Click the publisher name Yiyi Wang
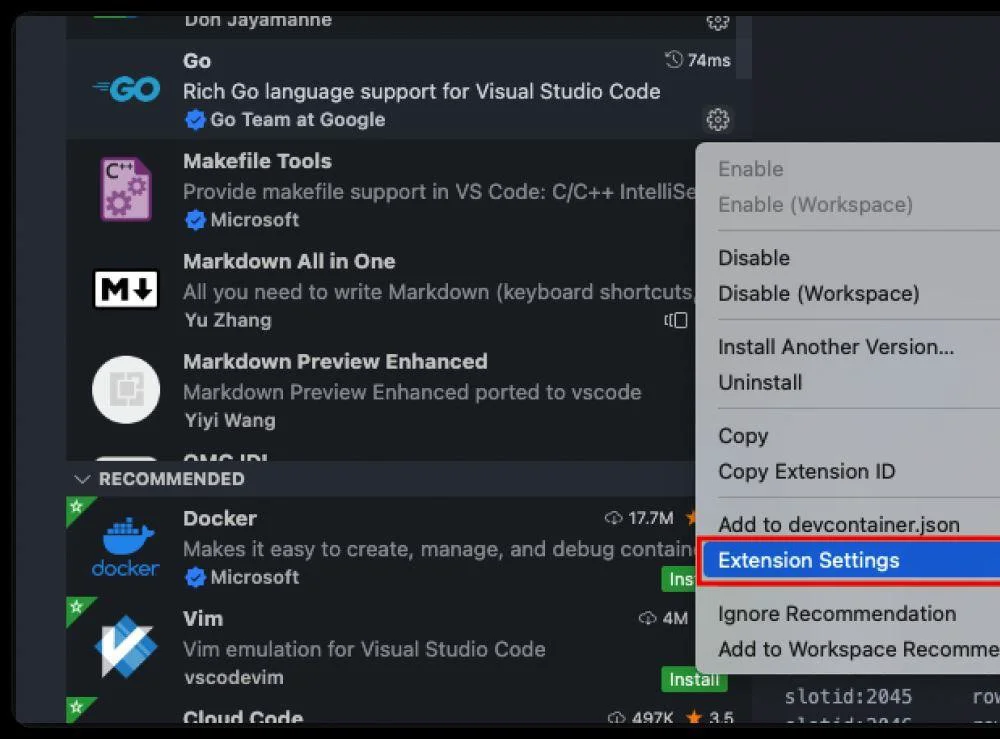This screenshot has height=739, width=1000. [x=230, y=421]
